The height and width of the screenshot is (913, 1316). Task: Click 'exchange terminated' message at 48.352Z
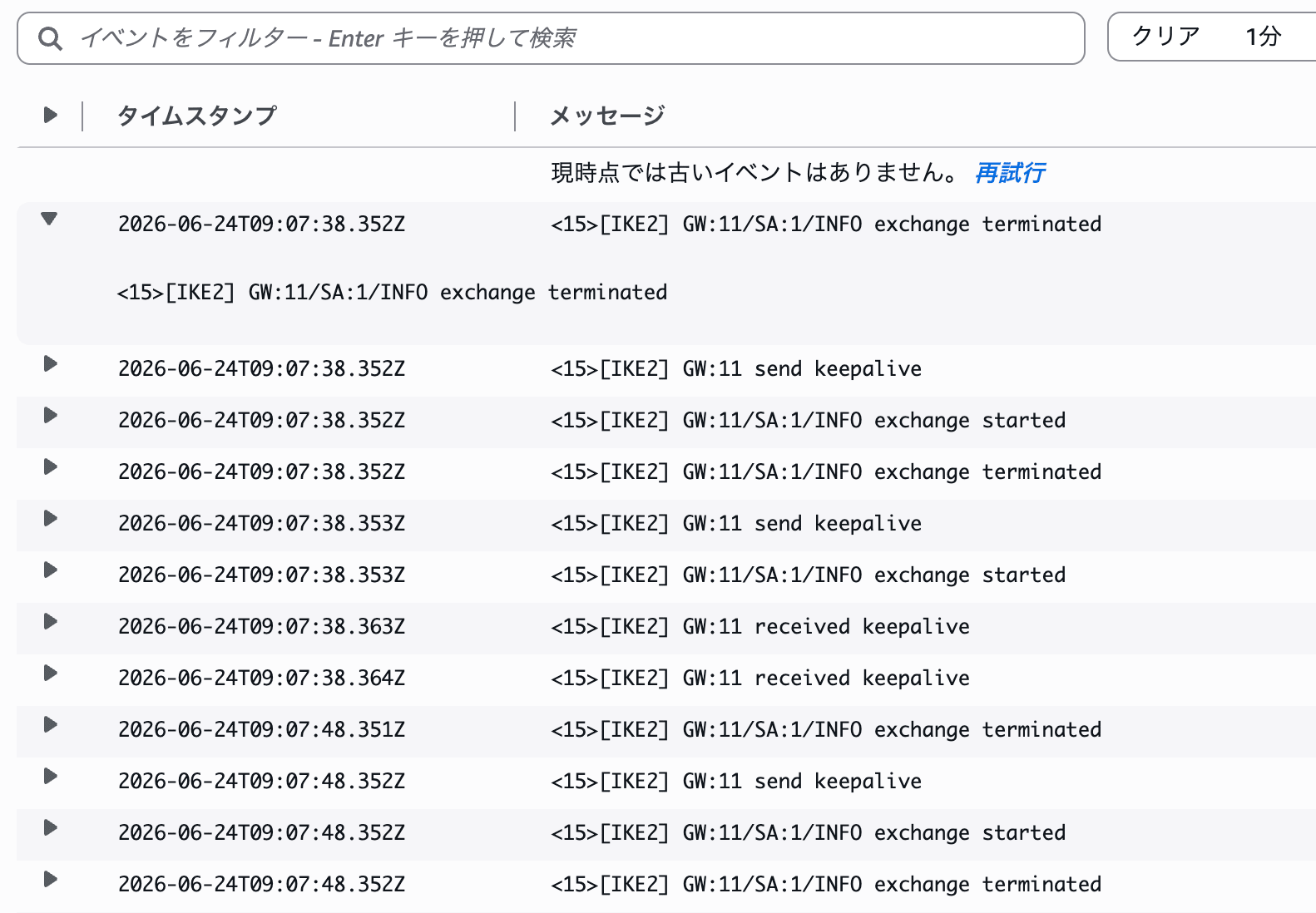tap(987, 884)
